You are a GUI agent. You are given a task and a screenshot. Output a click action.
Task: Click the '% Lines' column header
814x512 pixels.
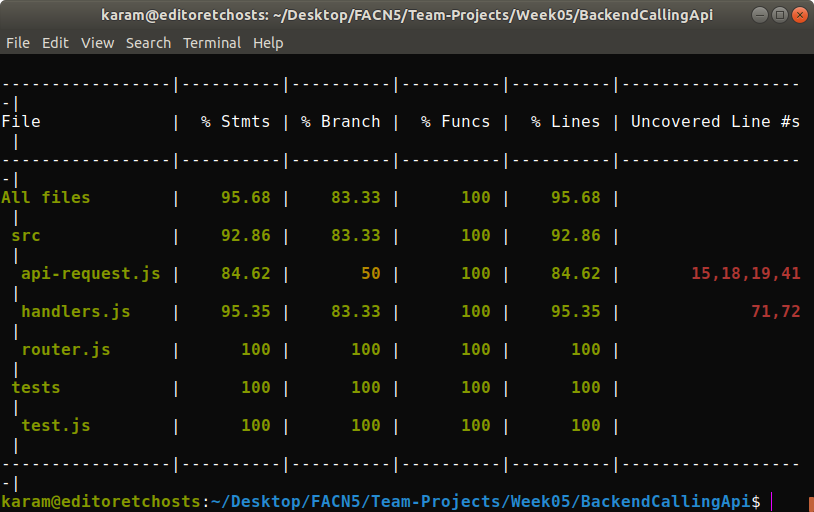coord(565,122)
